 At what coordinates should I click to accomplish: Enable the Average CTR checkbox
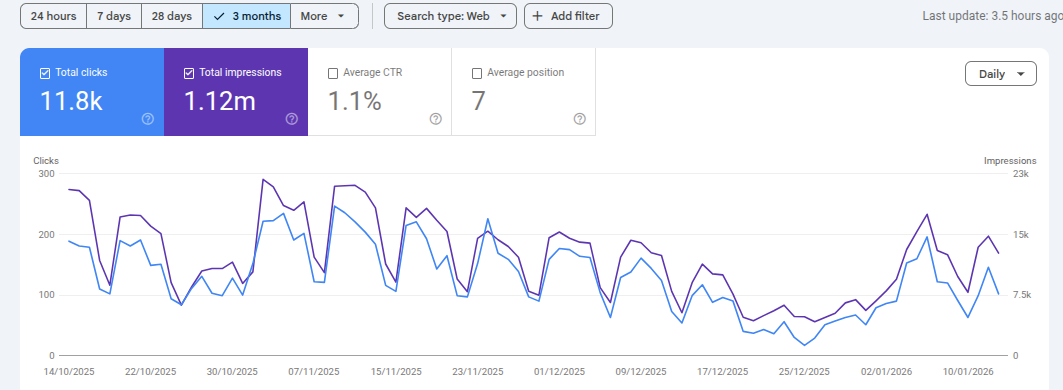[x=333, y=73]
